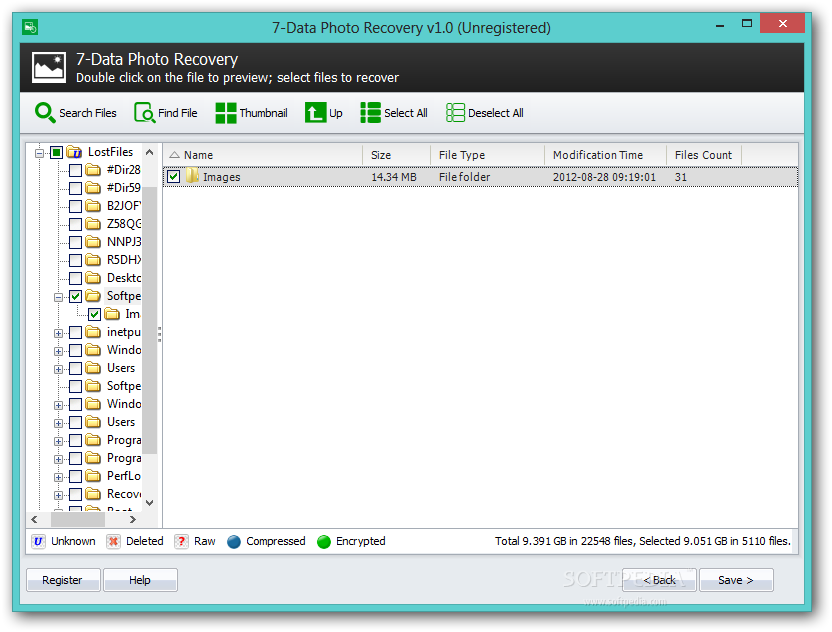
Task: Click the Unknown legend icon
Action: pos(38,541)
